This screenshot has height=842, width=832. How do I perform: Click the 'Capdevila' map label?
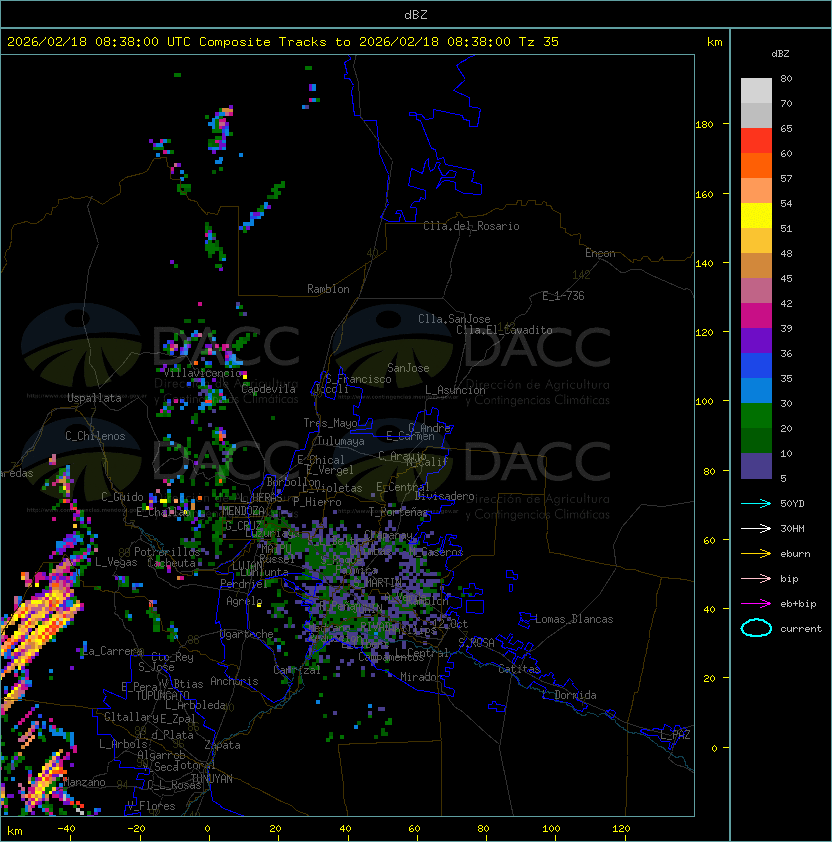(x=269, y=389)
